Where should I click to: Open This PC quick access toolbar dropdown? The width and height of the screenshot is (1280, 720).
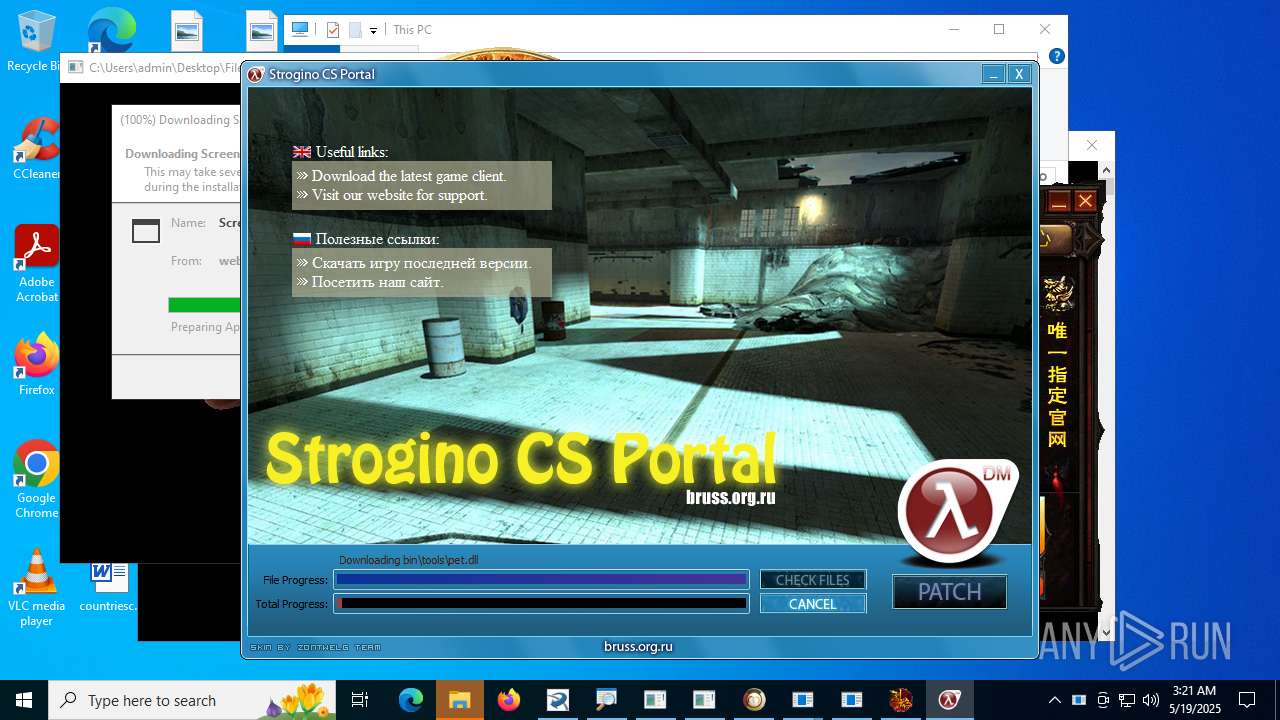pyautogui.click(x=373, y=30)
